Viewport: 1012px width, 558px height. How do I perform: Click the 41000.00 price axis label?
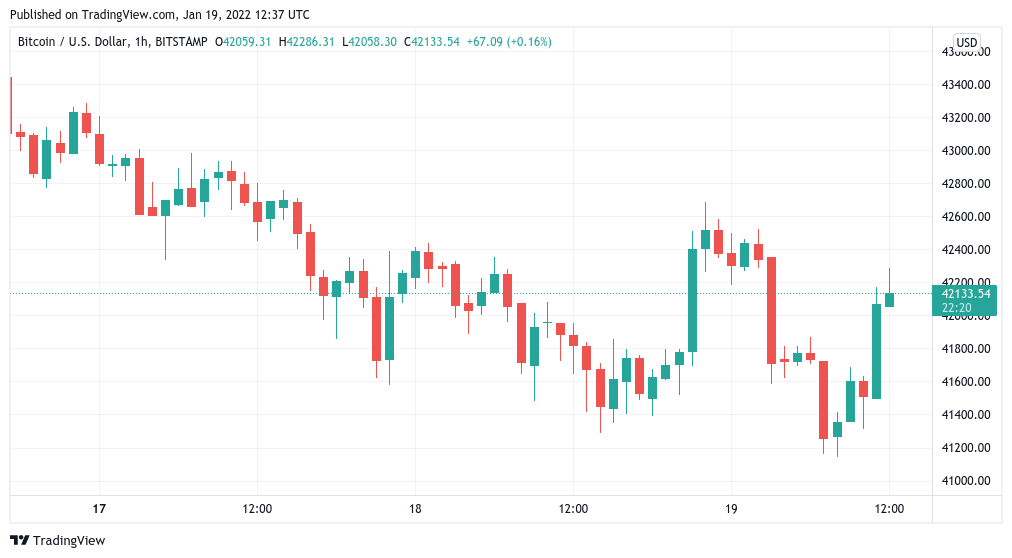tap(966, 481)
